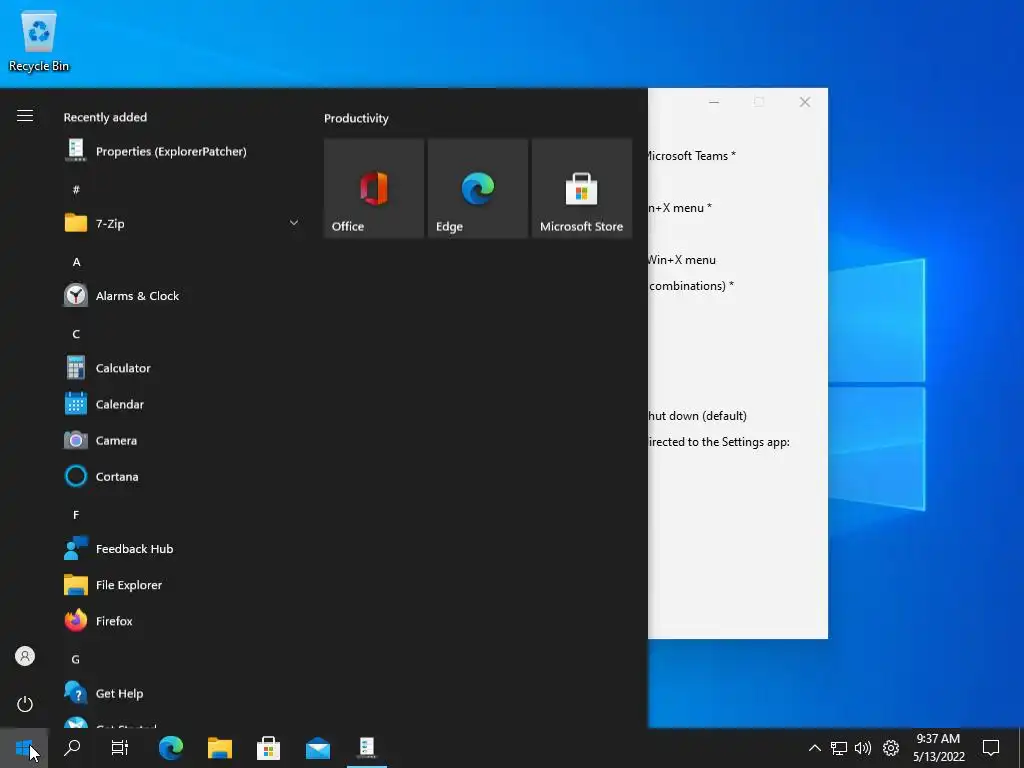Click 'combinations) *' text in Properties window

click(x=691, y=286)
